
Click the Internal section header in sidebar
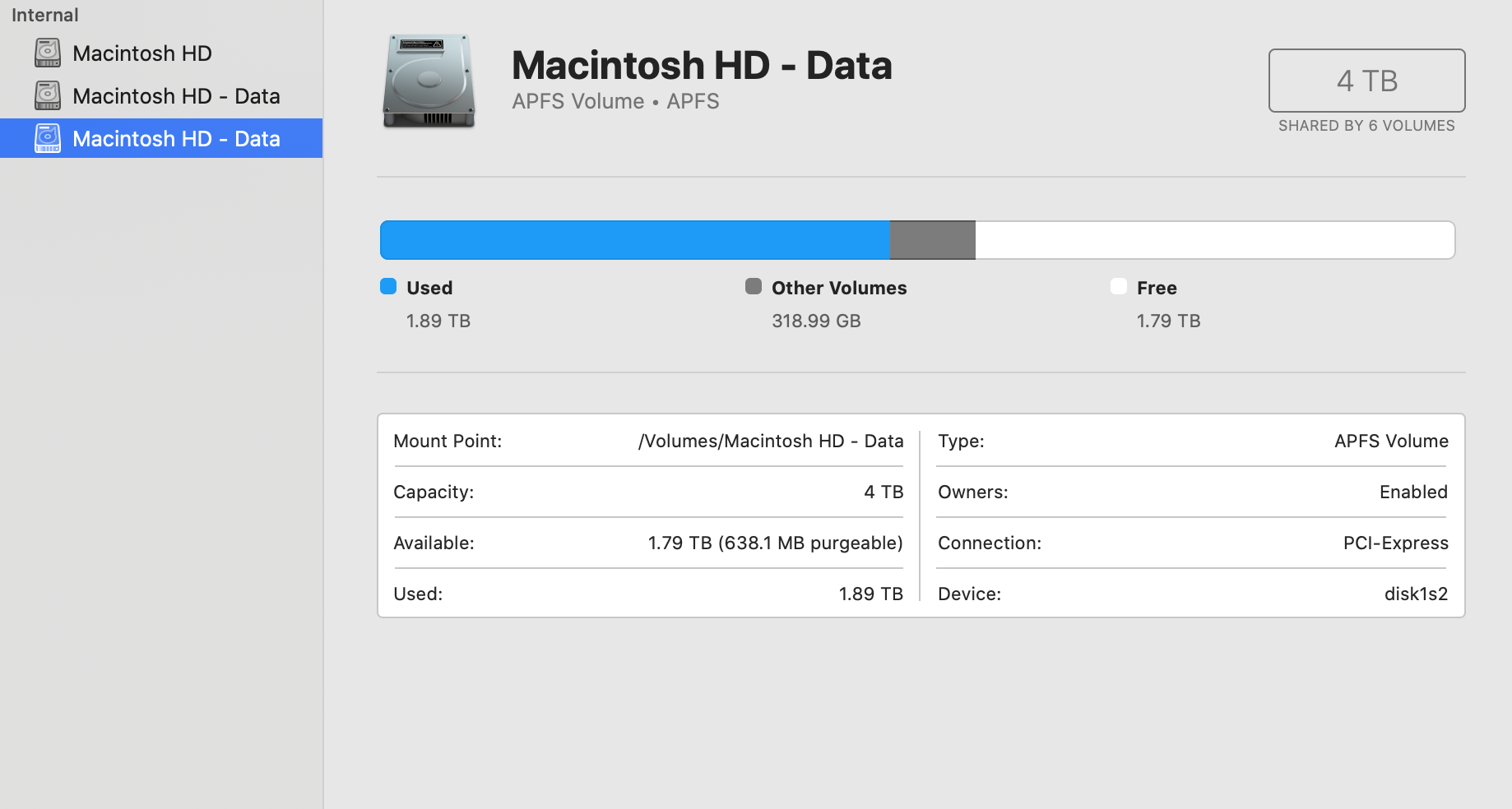point(45,15)
